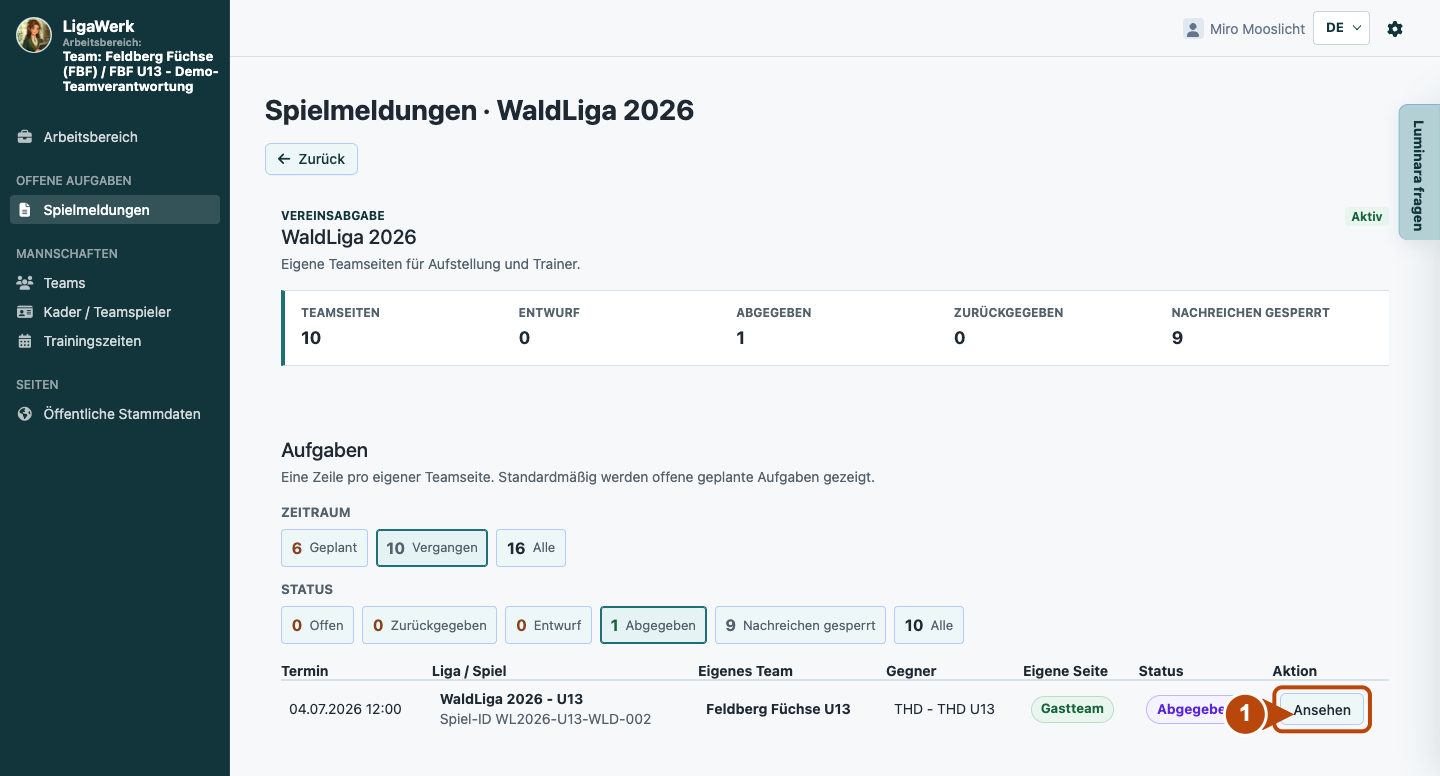The height and width of the screenshot is (776, 1440).
Task: Open Arbeitsbereich in the sidebar
Action: [115, 137]
